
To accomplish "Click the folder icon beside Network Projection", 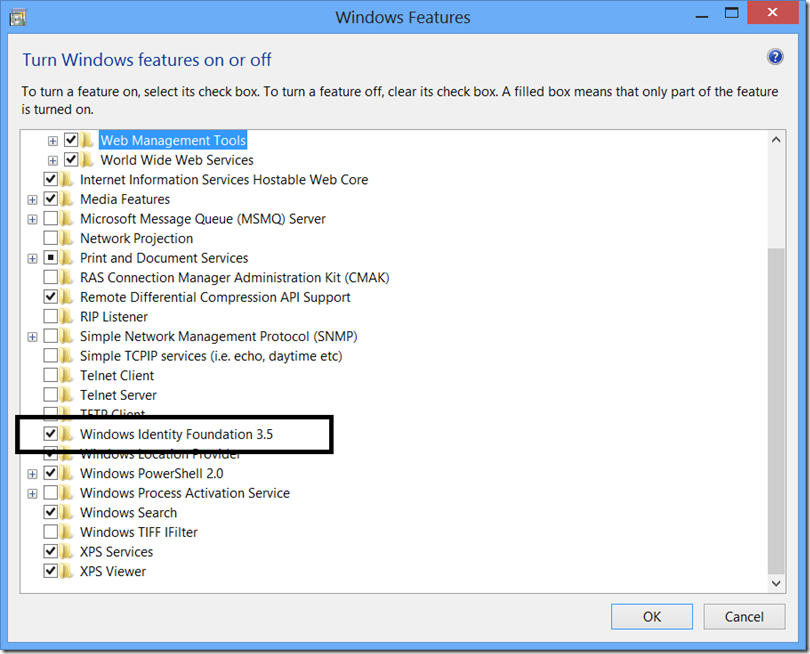I will (67, 239).
